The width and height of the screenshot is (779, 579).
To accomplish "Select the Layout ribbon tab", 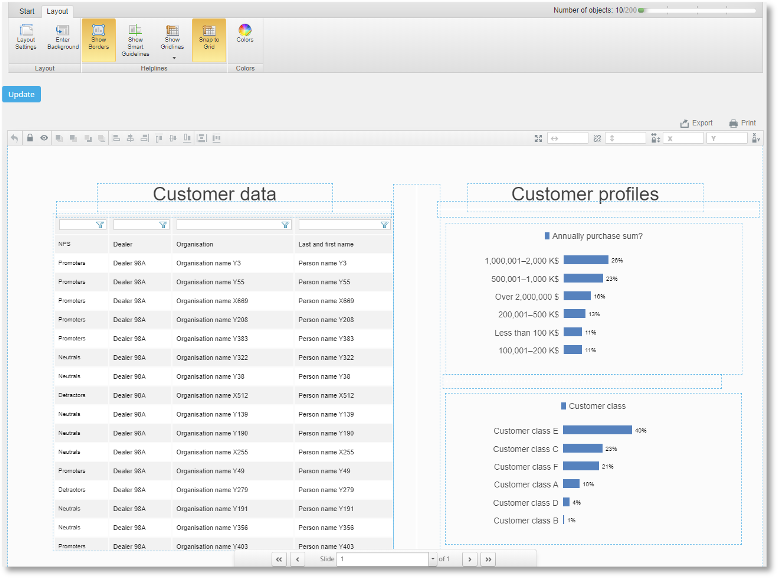I will point(57,11).
